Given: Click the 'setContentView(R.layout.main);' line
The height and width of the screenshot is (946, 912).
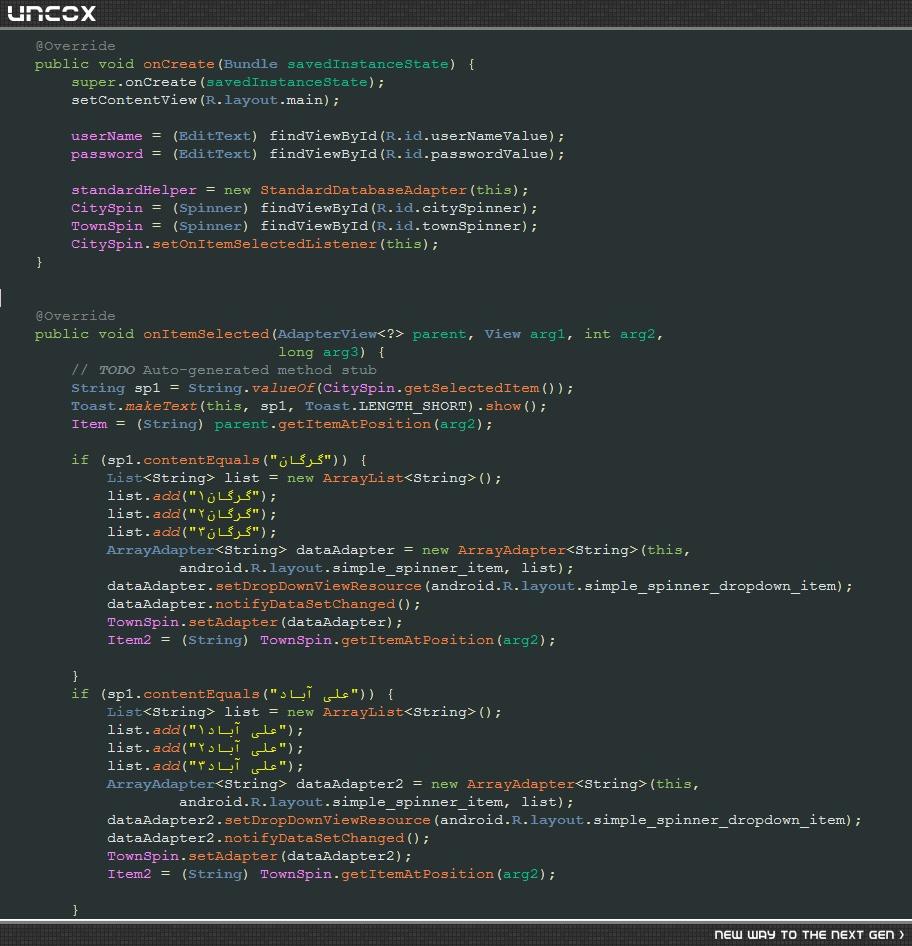Looking at the screenshot, I should [205, 100].
